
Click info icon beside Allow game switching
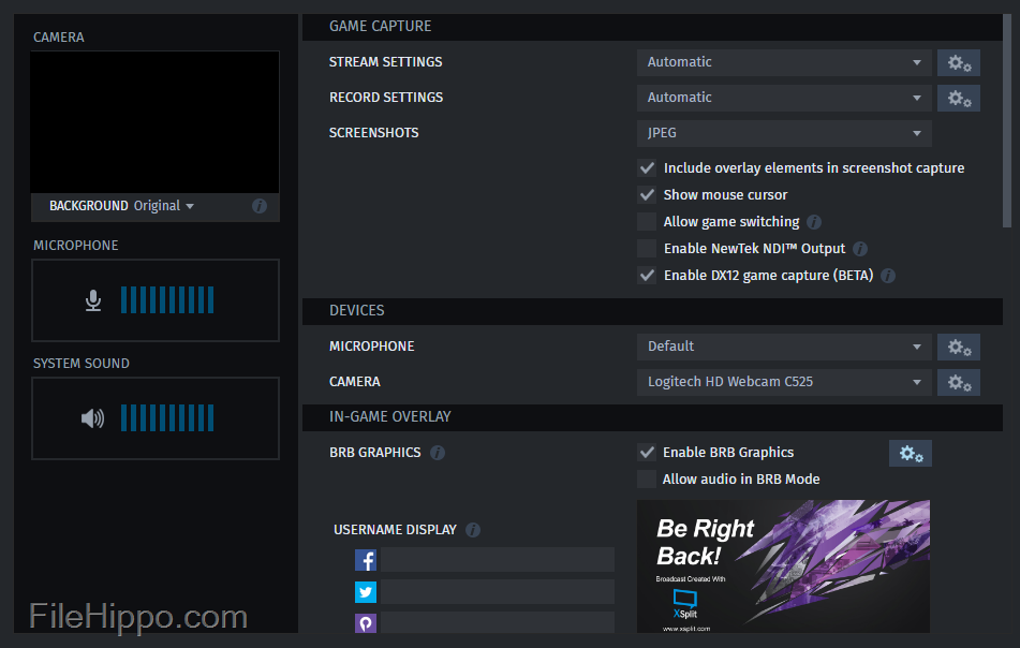point(814,222)
